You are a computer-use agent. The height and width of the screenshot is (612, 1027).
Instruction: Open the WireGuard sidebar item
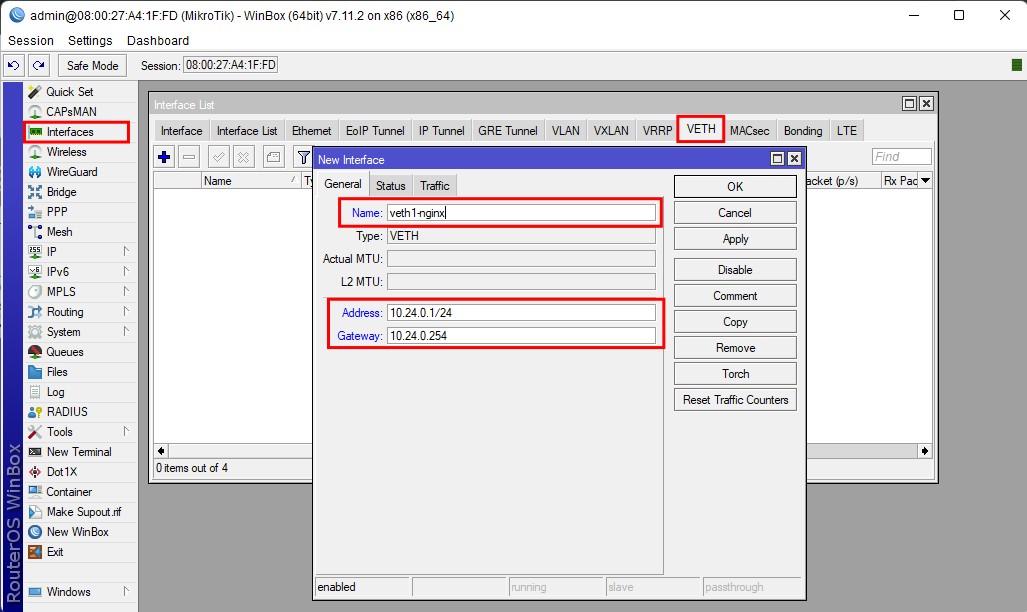(72, 172)
